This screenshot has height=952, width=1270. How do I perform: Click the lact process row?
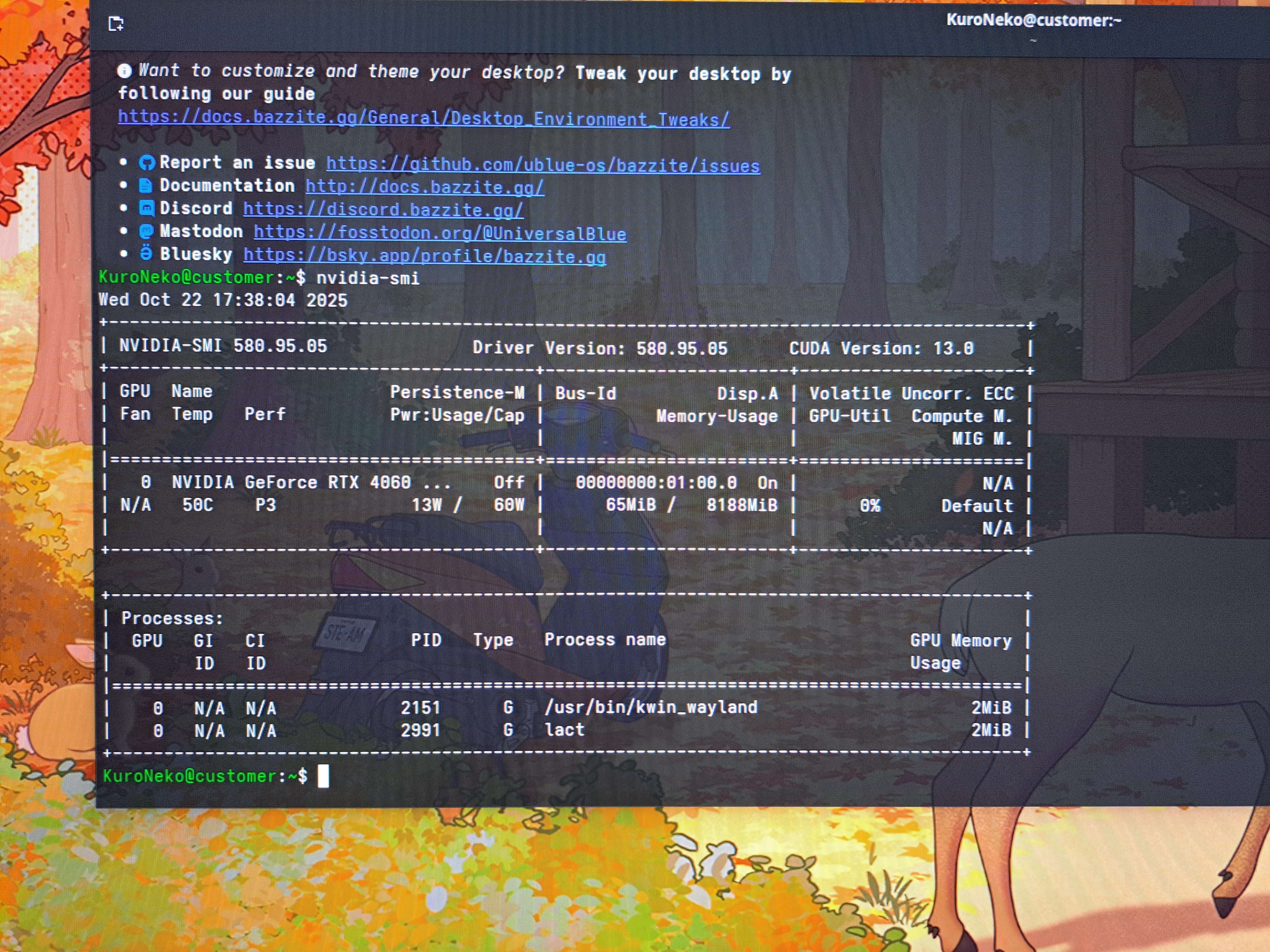point(564,730)
